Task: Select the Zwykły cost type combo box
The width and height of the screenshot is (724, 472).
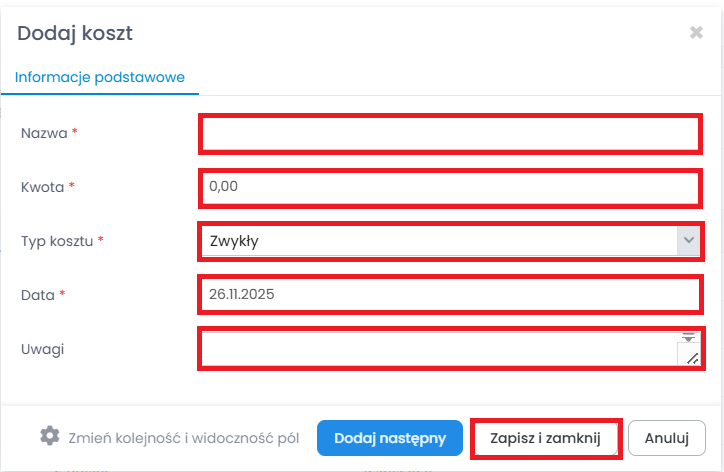Action: click(438, 240)
